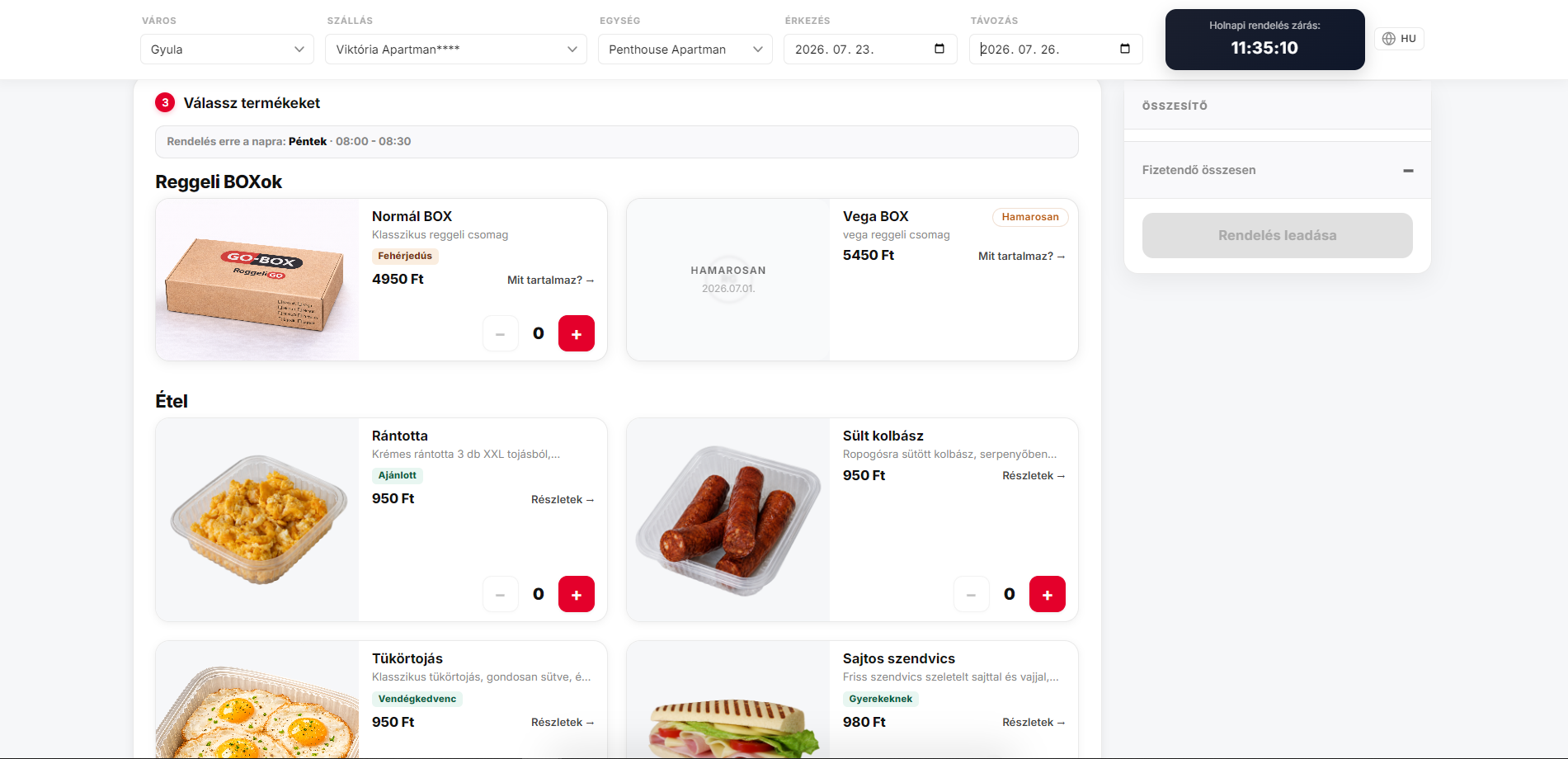
Task: Click the 4950 Ft price of Normál BOX
Action: coord(398,280)
